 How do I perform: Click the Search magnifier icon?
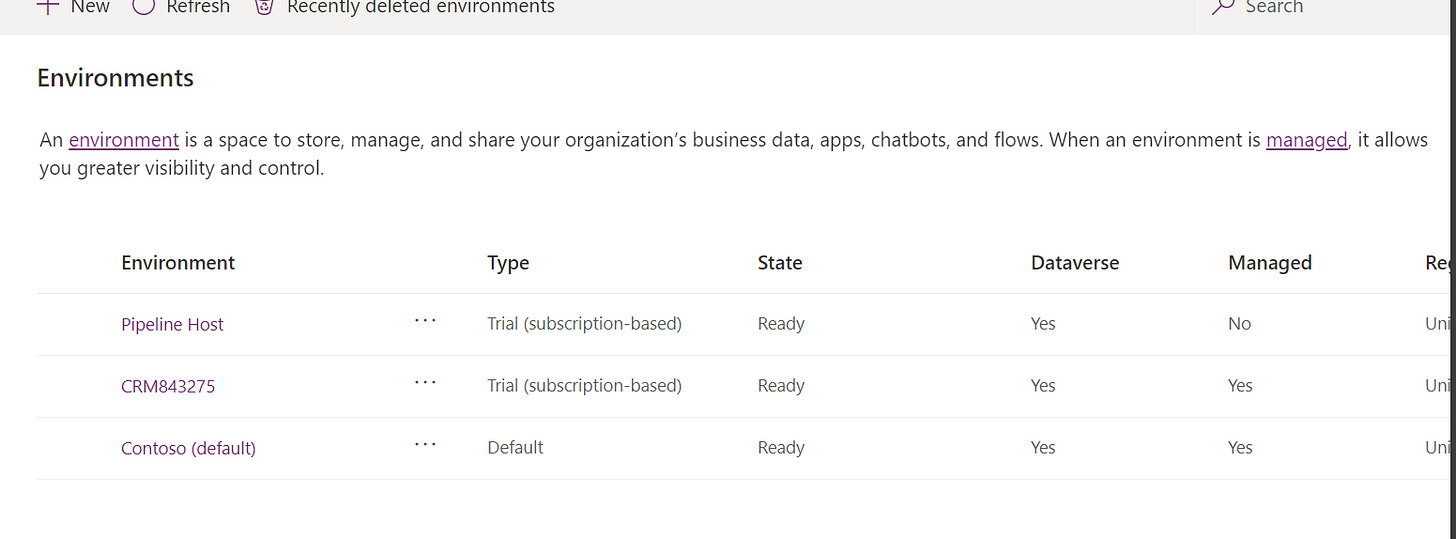tap(1222, 7)
